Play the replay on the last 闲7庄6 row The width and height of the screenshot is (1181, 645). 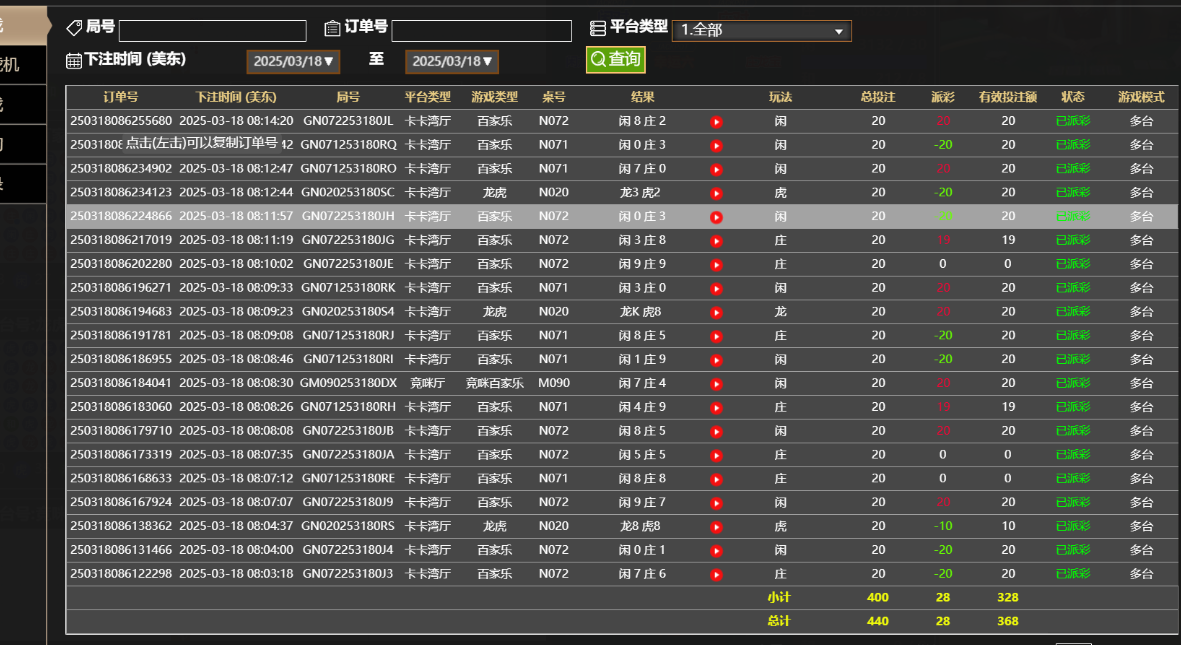click(x=716, y=574)
